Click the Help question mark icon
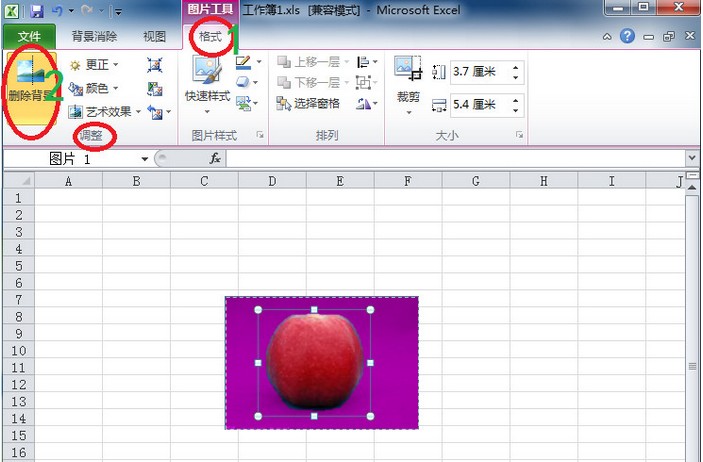Image resolution: width=703 pixels, height=462 pixels. pyautogui.click(x=627, y=36)
